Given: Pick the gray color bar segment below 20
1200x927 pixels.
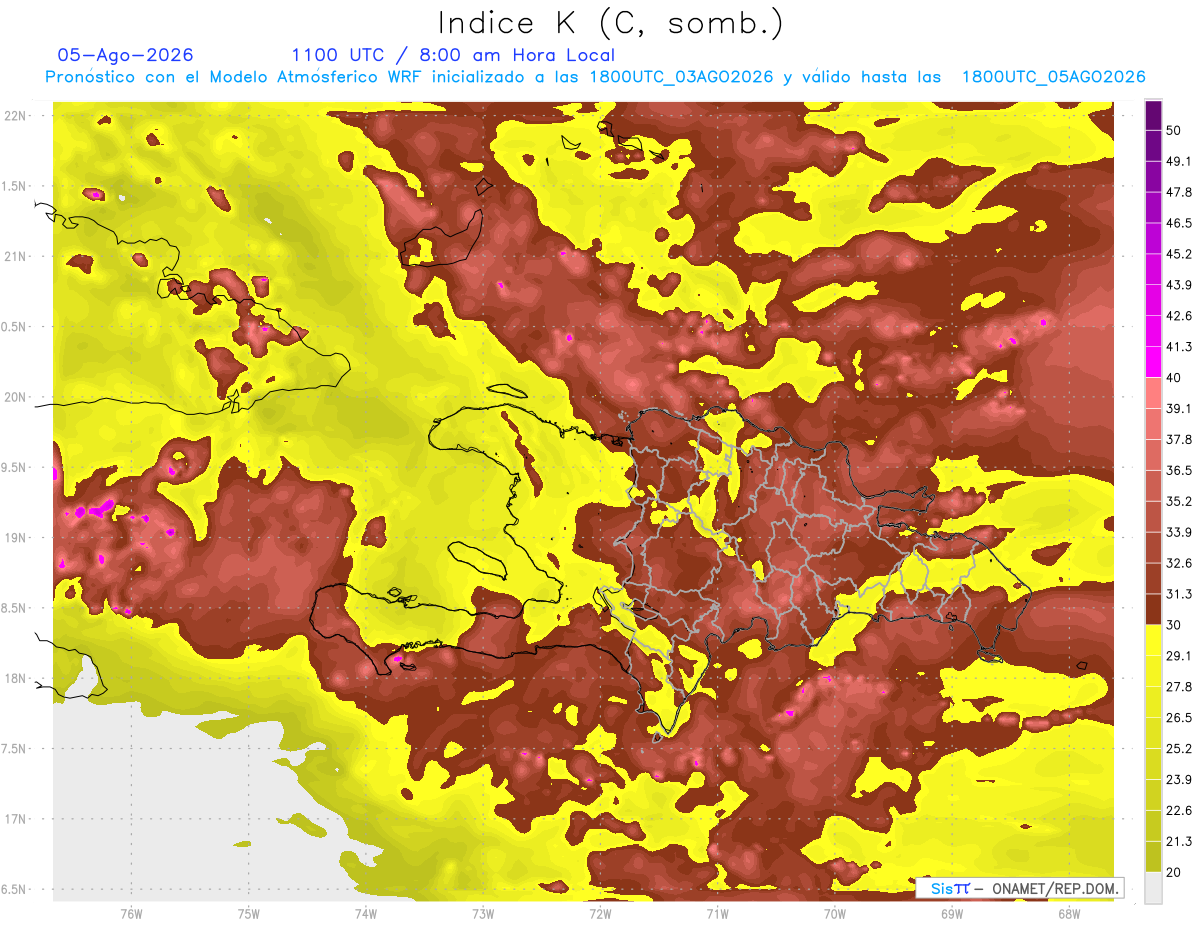Looking at the screenshot, I should (x=1153, y=887).
